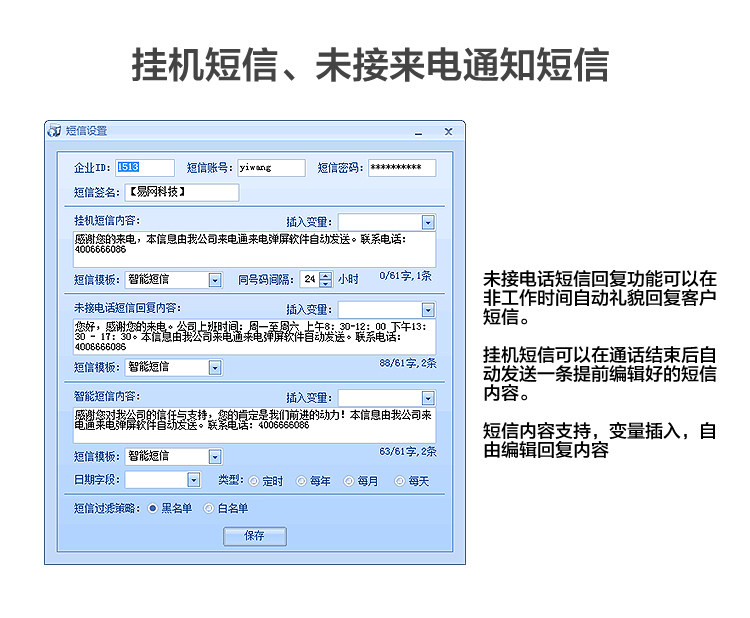Expand the 日期字段 dropdown

pyautogui.click(x=194, y=479)
